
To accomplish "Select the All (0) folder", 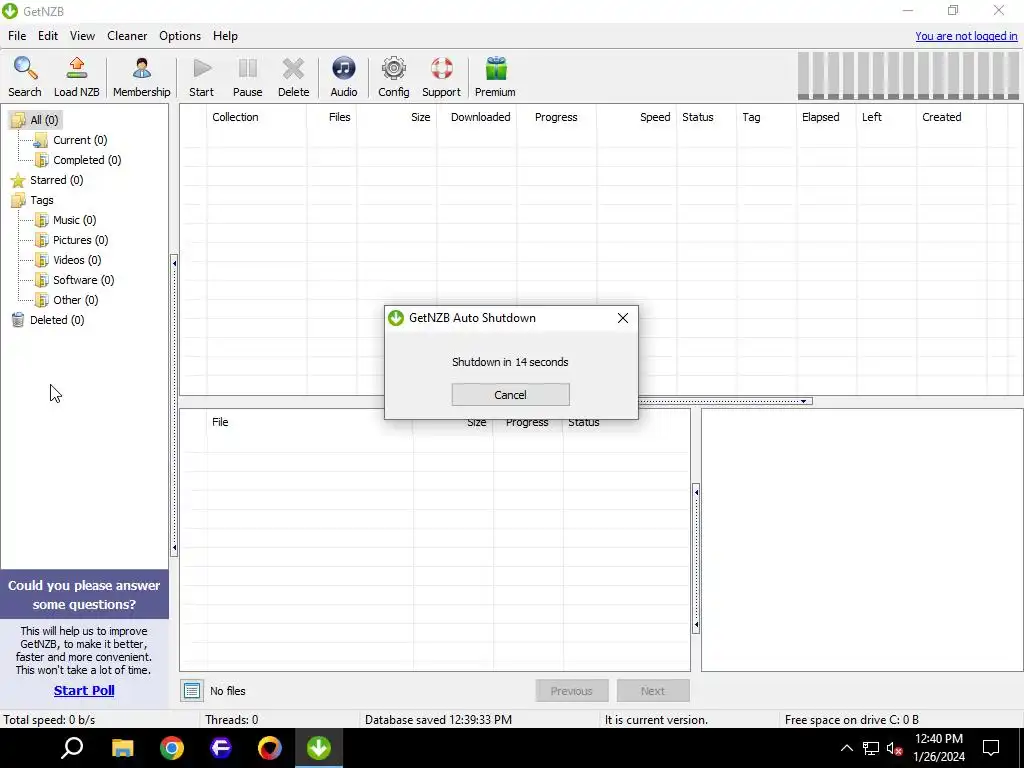I will coord(44,120).
